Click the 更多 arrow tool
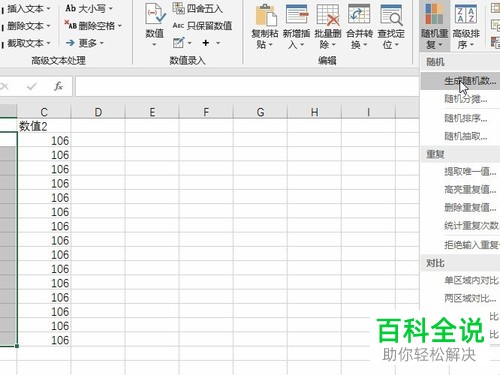The image size is (500, 375). [82, 43]
